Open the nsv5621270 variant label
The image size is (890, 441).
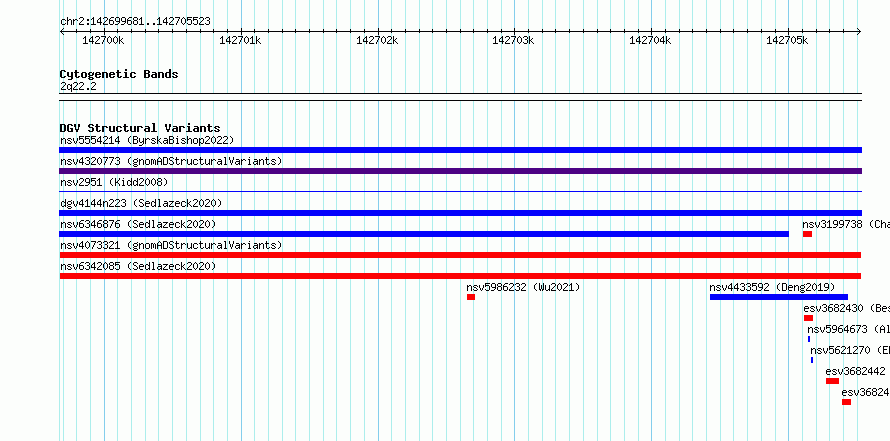point(850,350)
